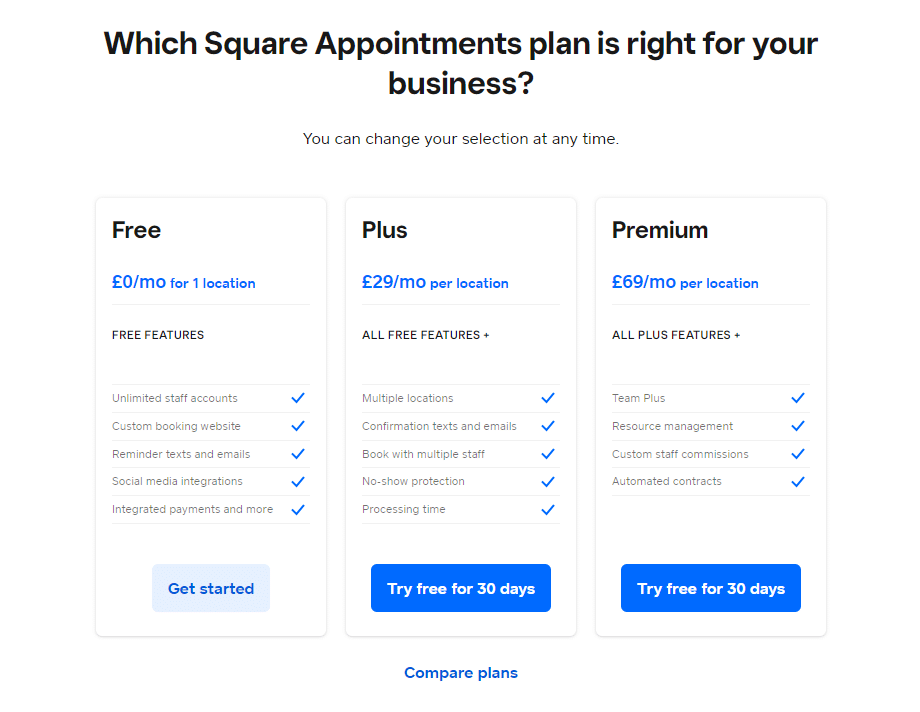Click the Book with multiple staff feature
Screen dimensions: 920x712
click(423, 454)
